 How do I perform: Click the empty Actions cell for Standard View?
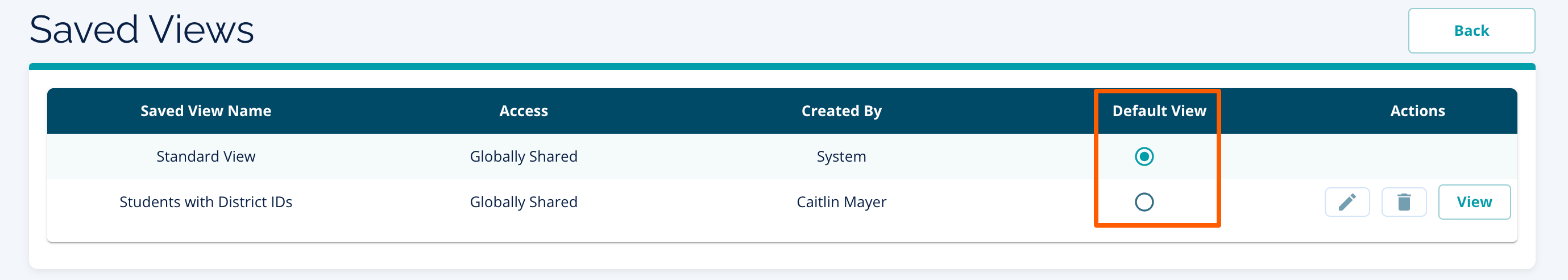coord(1417,157)
